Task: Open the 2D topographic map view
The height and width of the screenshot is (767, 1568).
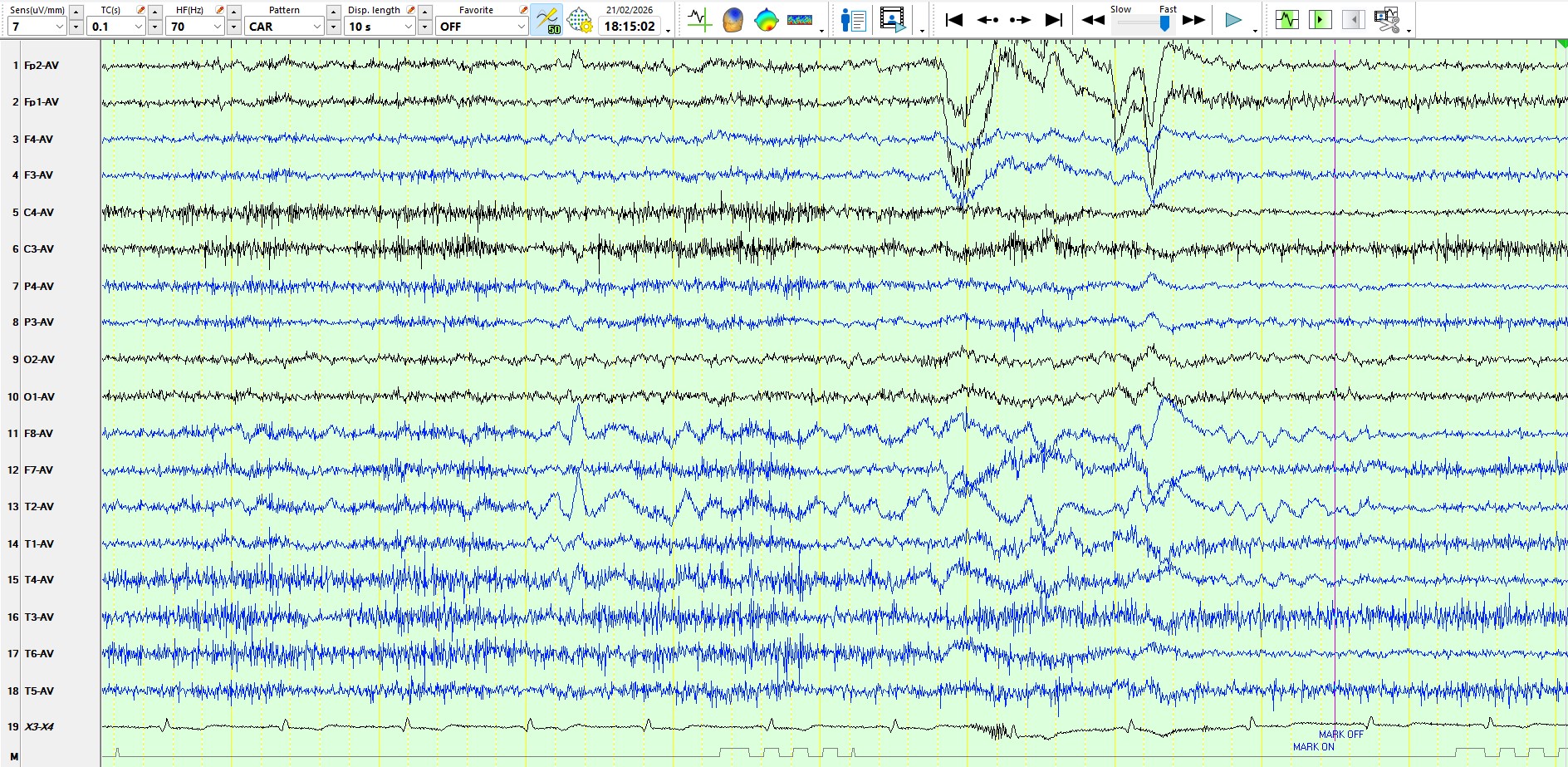Action: 766,20
